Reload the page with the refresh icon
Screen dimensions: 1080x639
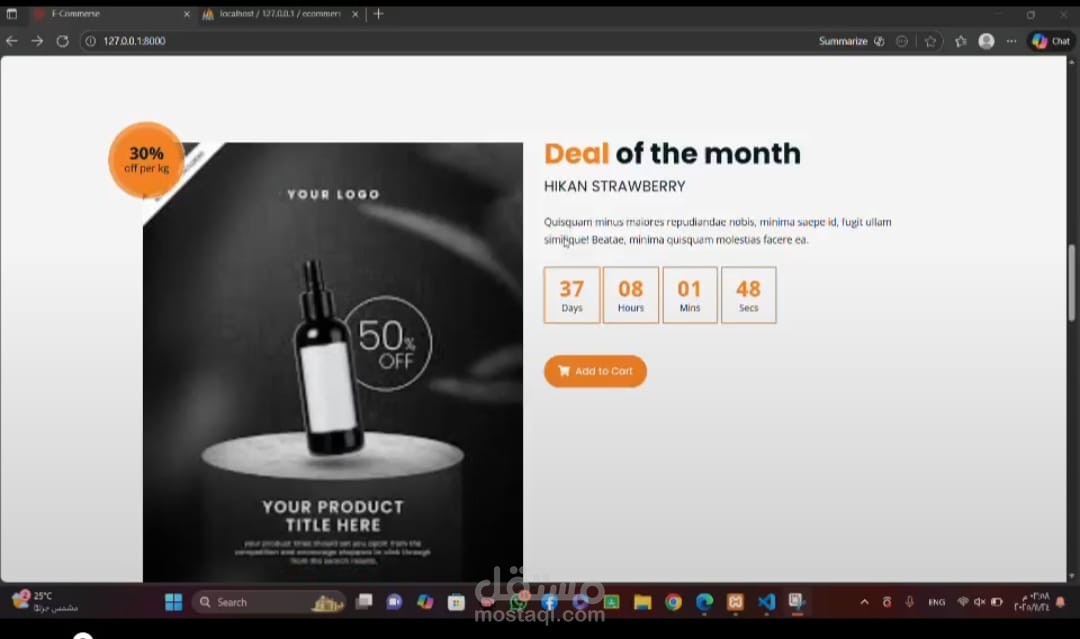[63, 41]
